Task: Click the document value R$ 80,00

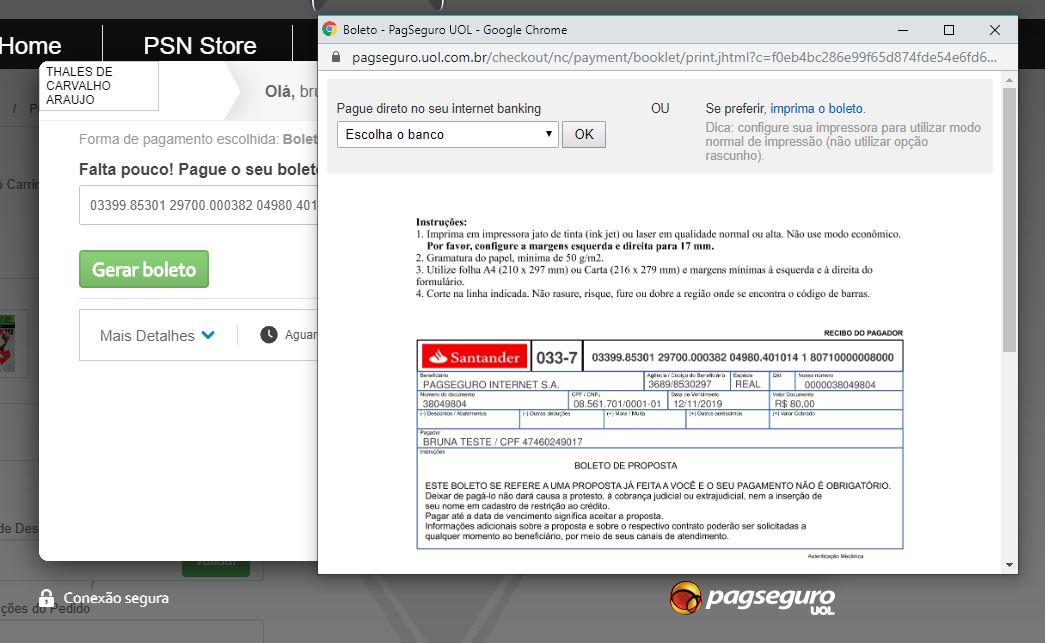Action: (x=794, y=404)
